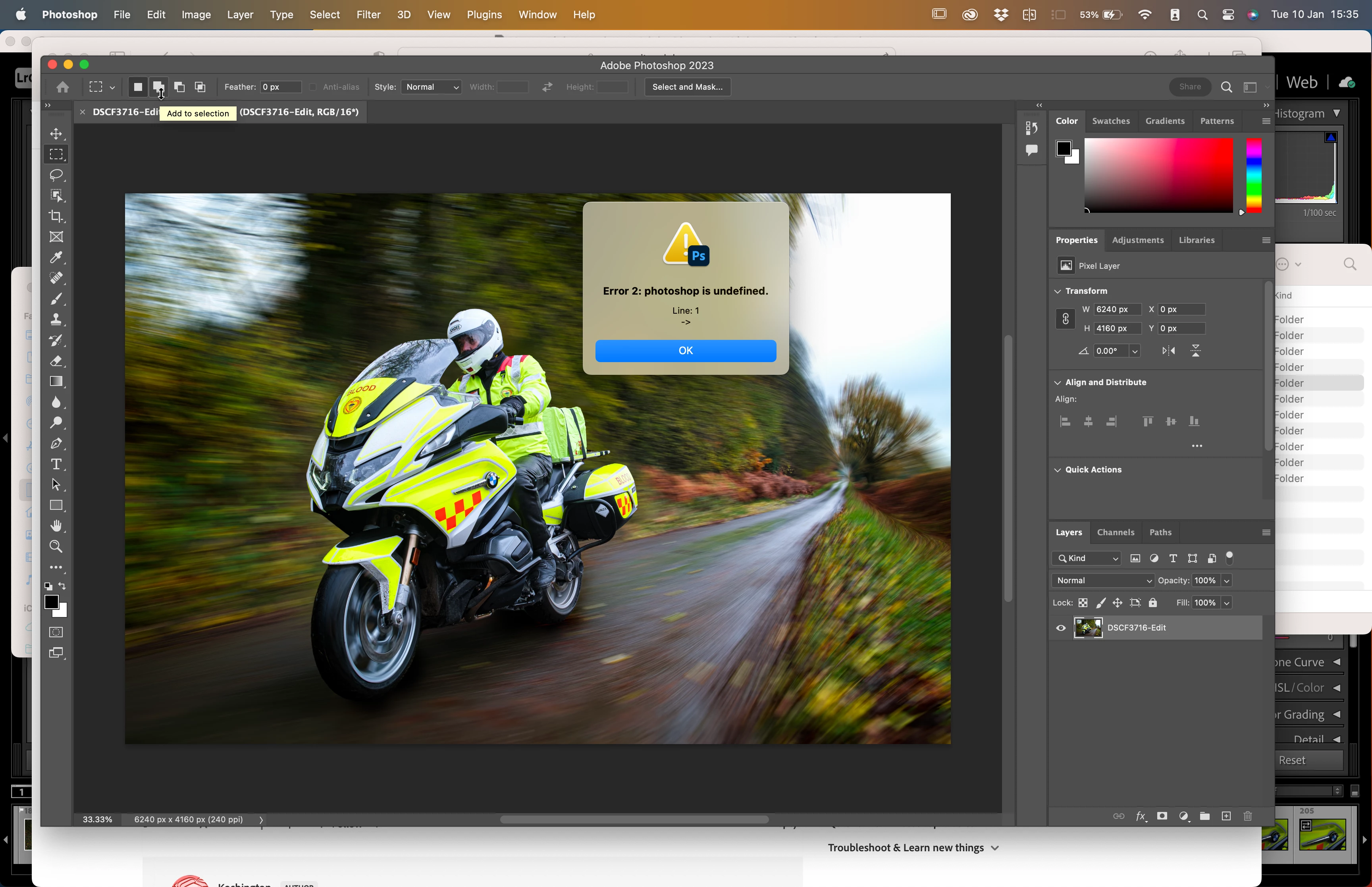Choose the Horizontal Type tool
The height and width of the screenshot is (887, 1372).
pos(56,464)
